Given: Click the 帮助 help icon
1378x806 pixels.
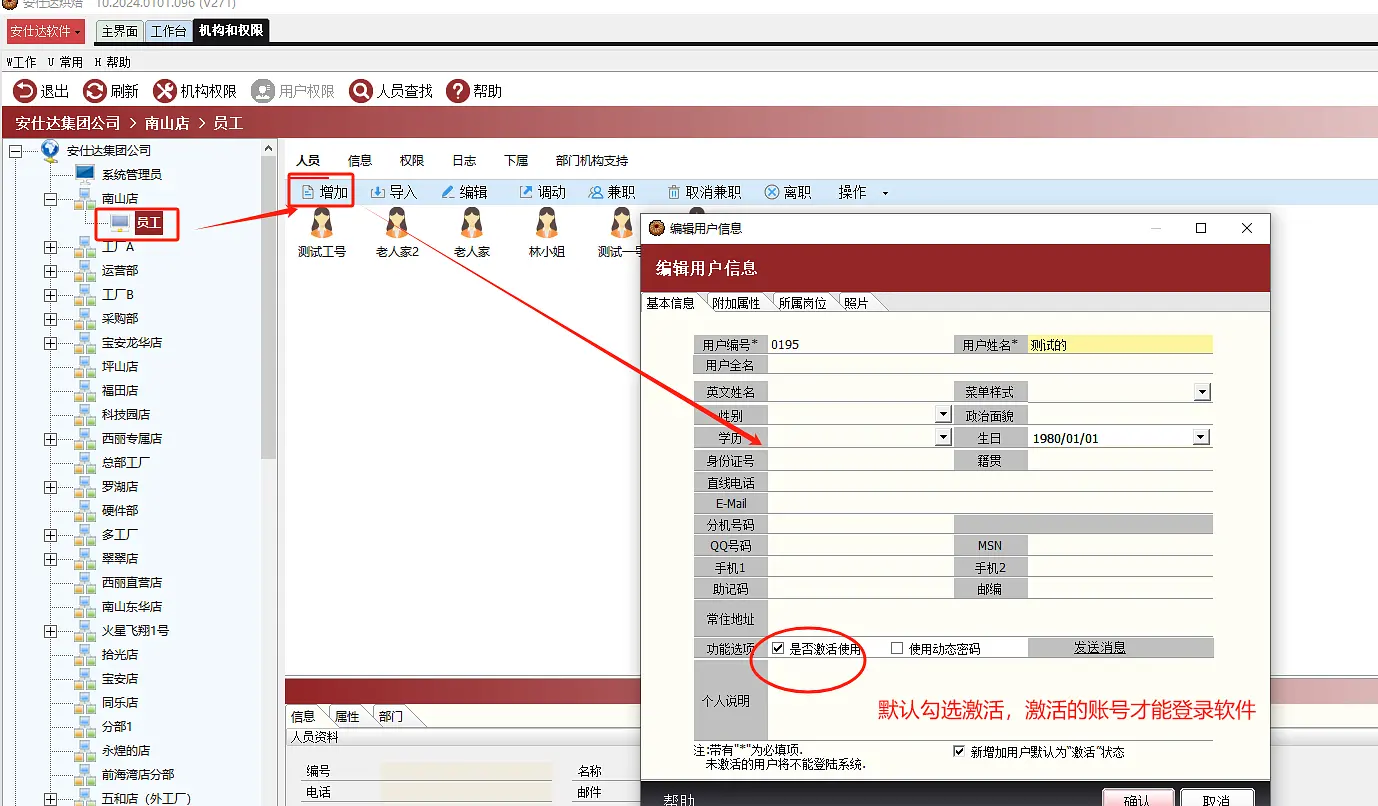Looking at the screenshot, I should coord(458,91).
